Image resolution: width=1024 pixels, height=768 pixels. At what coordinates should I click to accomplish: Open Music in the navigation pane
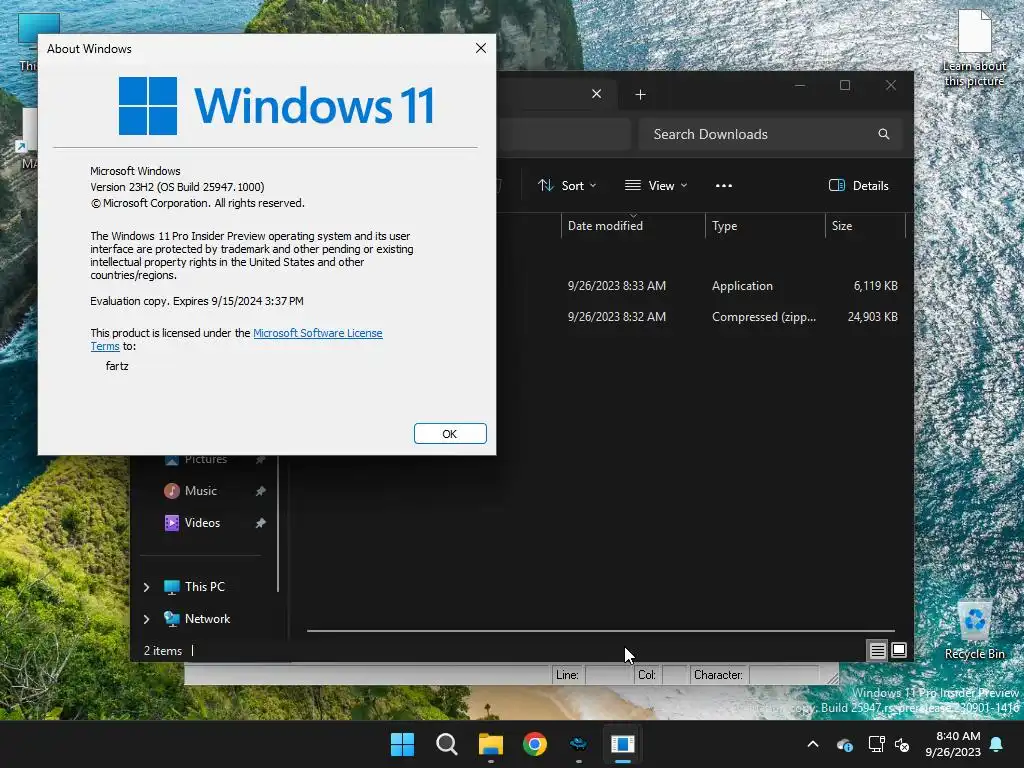[x=200, y=491]
